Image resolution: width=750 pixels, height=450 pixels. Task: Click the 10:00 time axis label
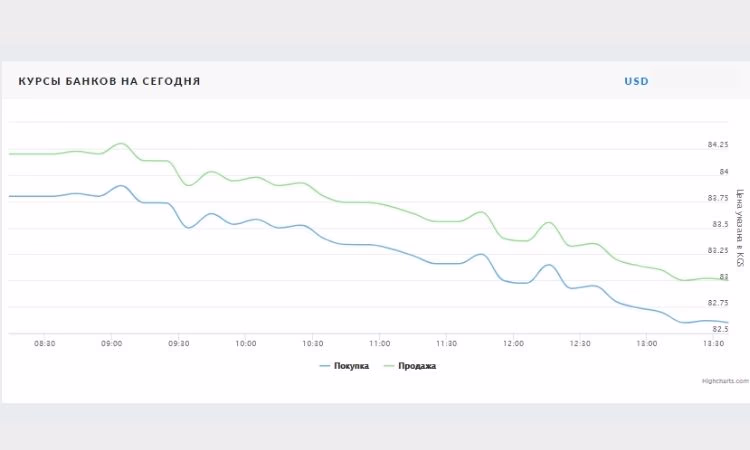245,343
